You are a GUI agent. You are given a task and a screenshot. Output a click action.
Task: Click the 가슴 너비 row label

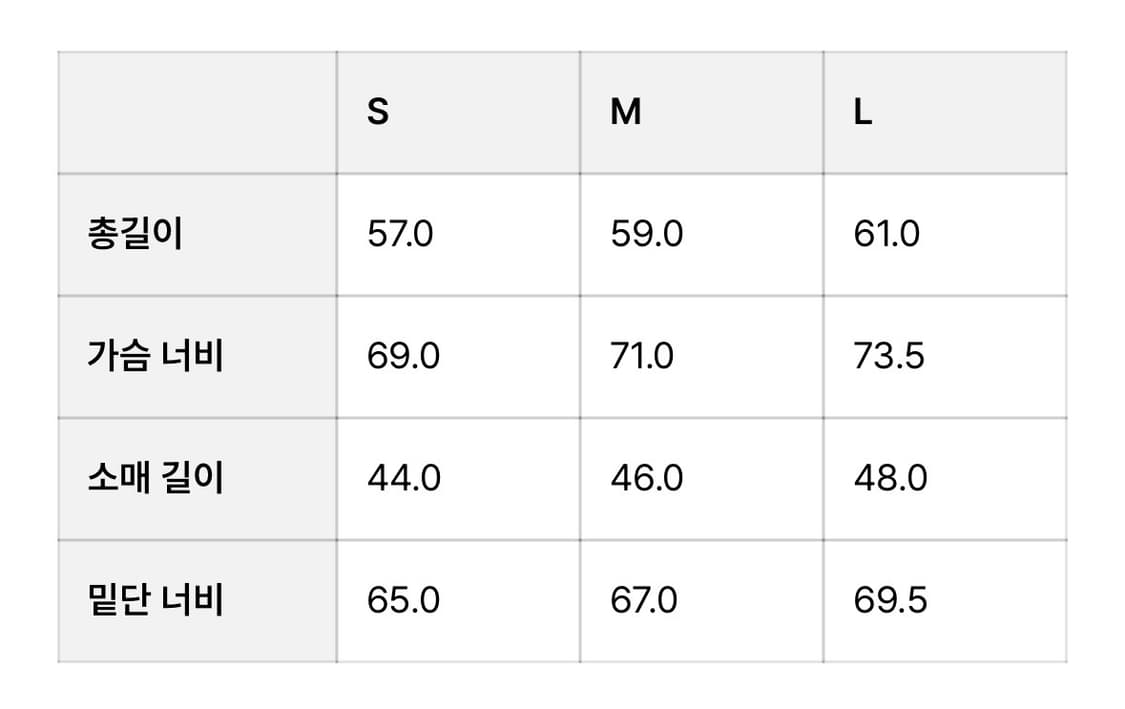tap(155, 357)
